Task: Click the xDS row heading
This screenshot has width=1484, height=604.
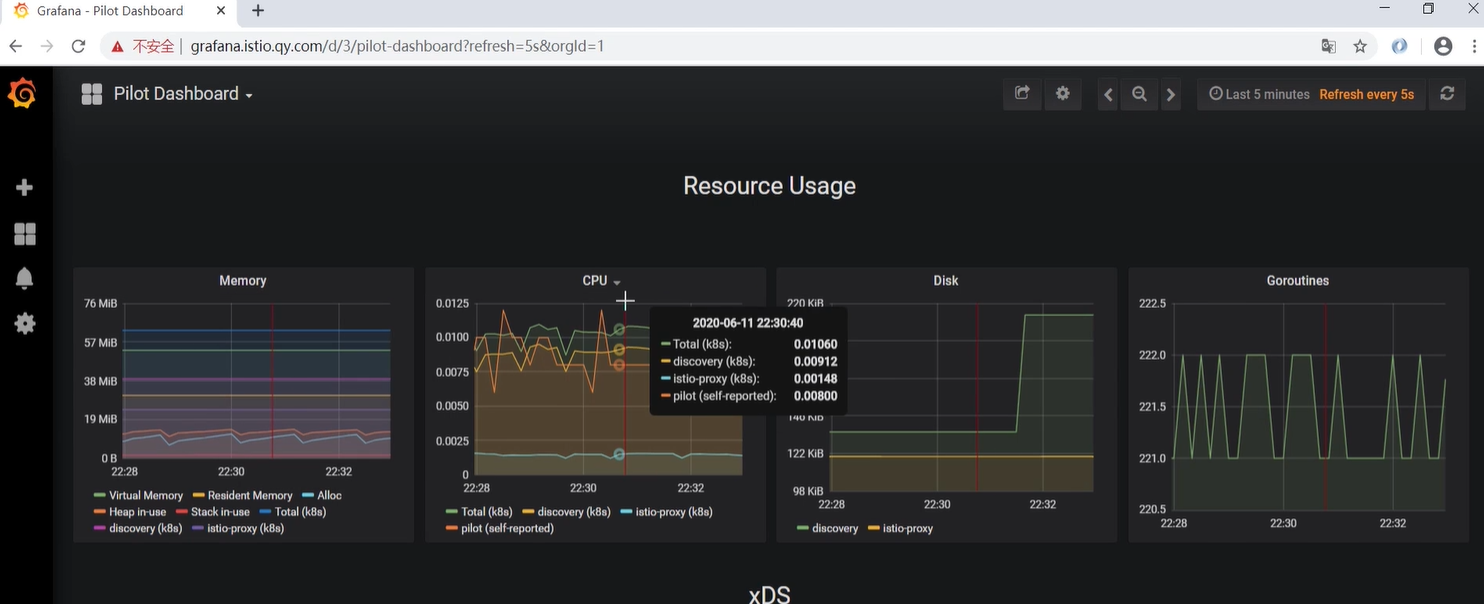Action: tap(769, 594)
